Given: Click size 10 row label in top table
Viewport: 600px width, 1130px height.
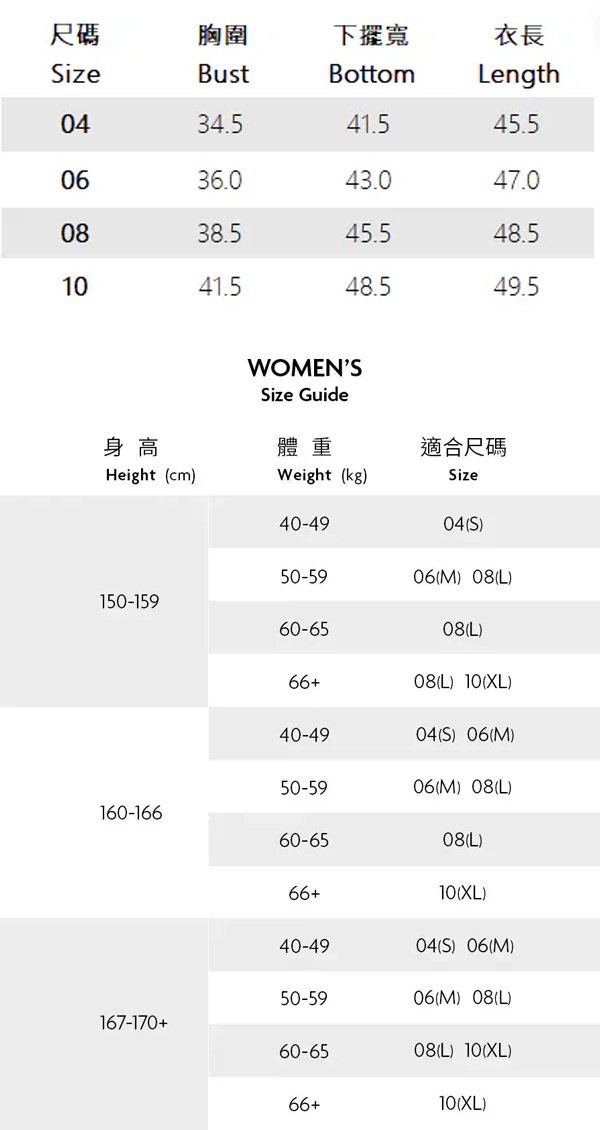Looking at the screenshot, I should [75, 287].
